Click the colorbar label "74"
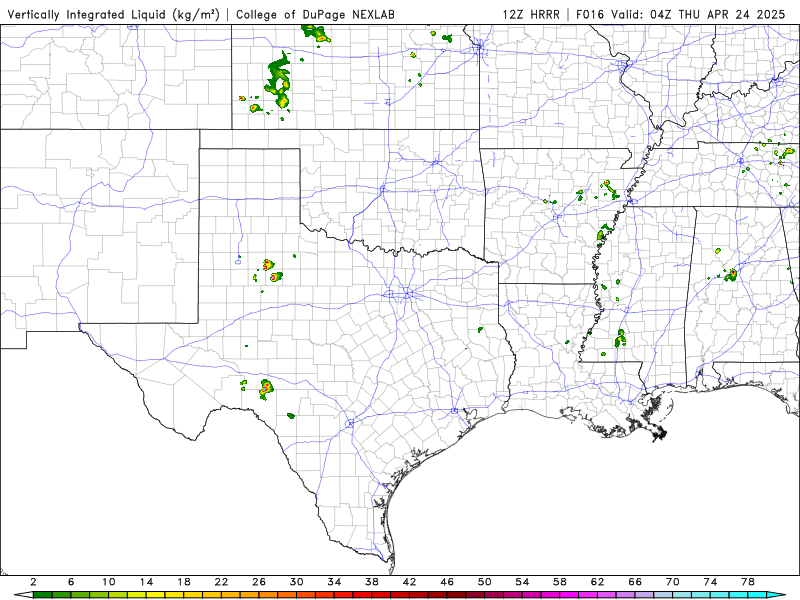This screenshot has height=600, width=800. point(710,582)
